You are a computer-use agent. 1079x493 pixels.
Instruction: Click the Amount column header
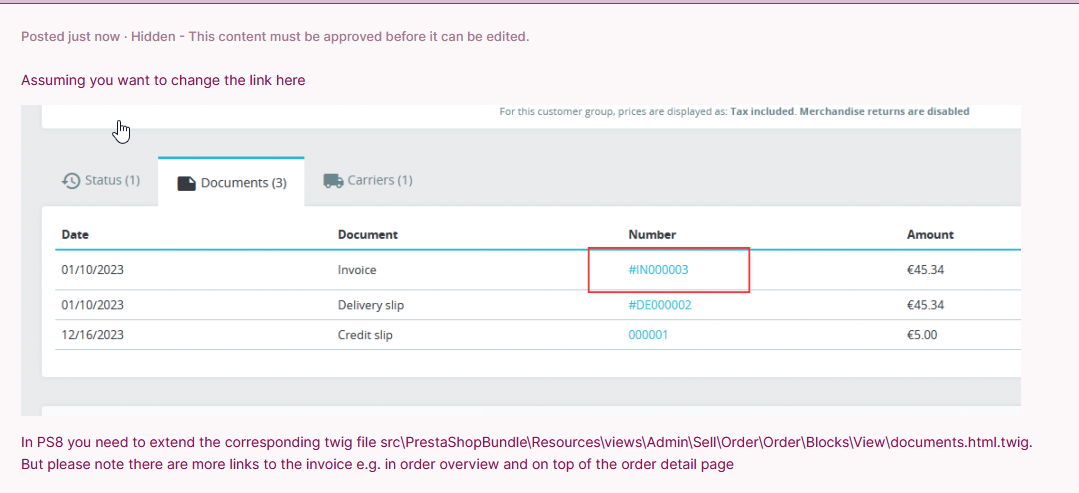[930, 235]
